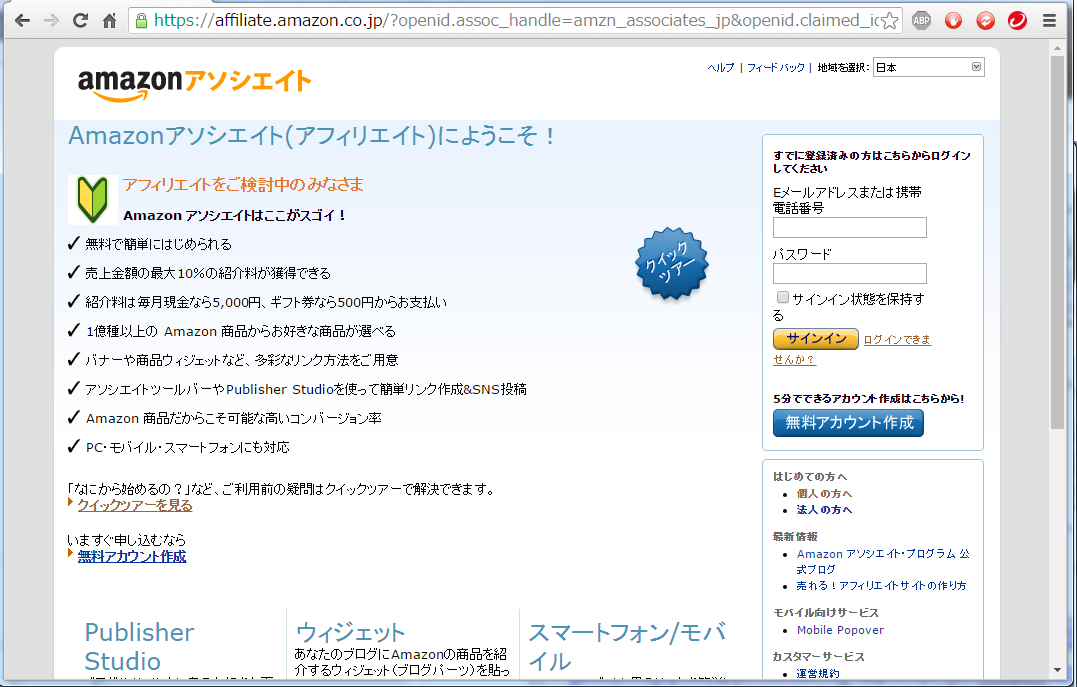The height and width of the screenshot is (687, 1077).
Task: Reload the page with the refresh icon
Action: (x=80, y=21)
